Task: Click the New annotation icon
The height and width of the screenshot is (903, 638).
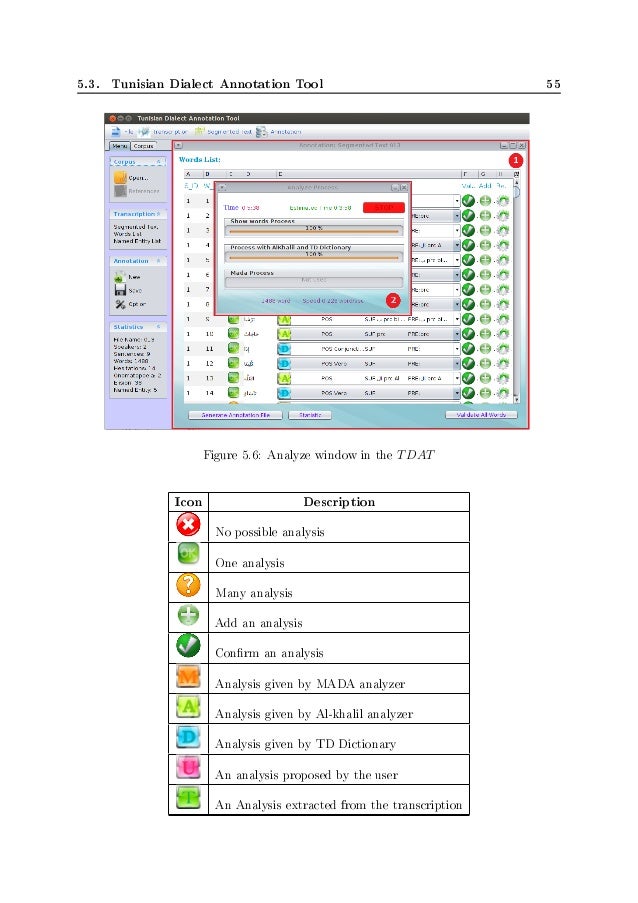Action: pyautogui.click(x=120, y=277)
